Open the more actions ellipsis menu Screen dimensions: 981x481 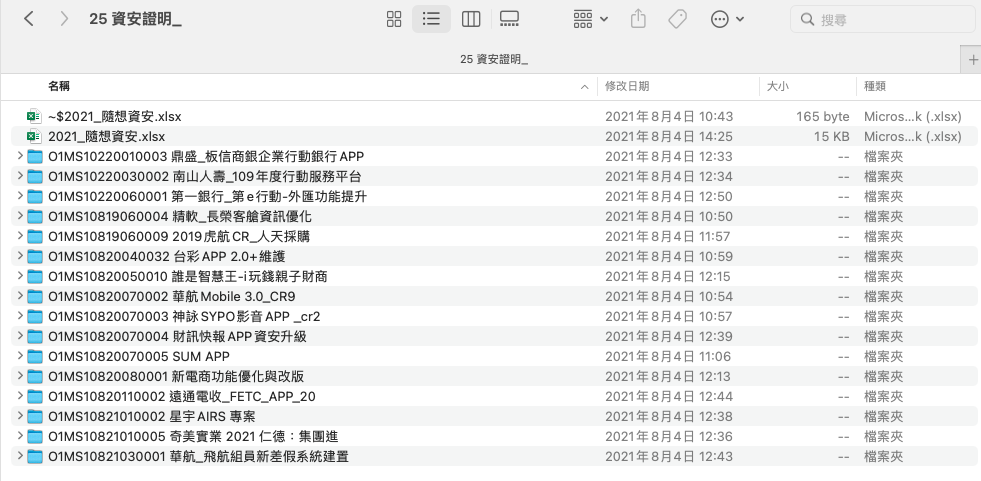coord(727,19)
